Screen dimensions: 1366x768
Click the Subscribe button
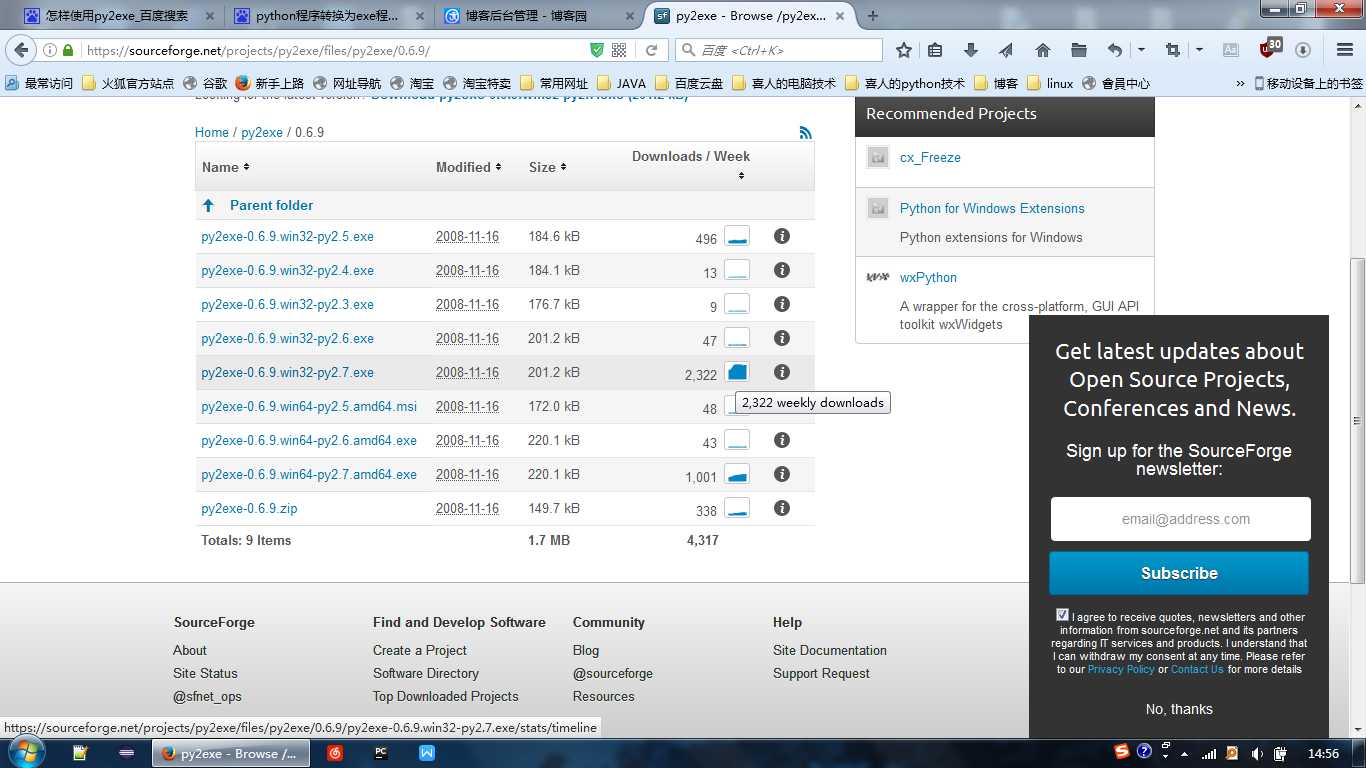click(x=1179, y=573)
